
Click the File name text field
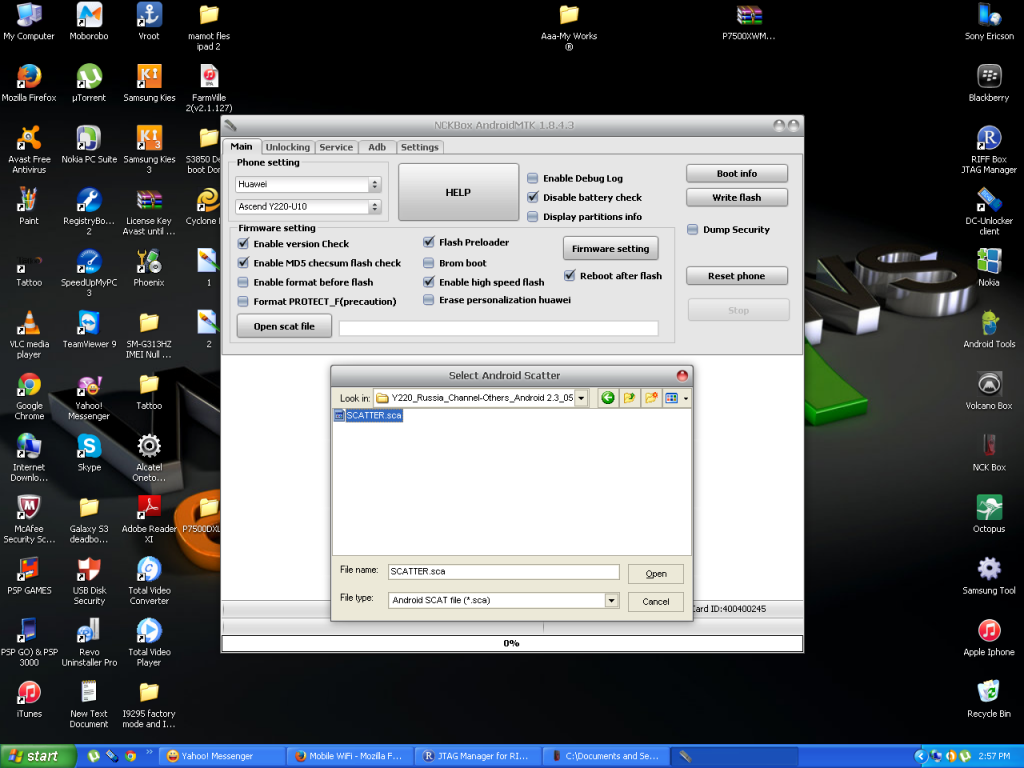point(504,572)
